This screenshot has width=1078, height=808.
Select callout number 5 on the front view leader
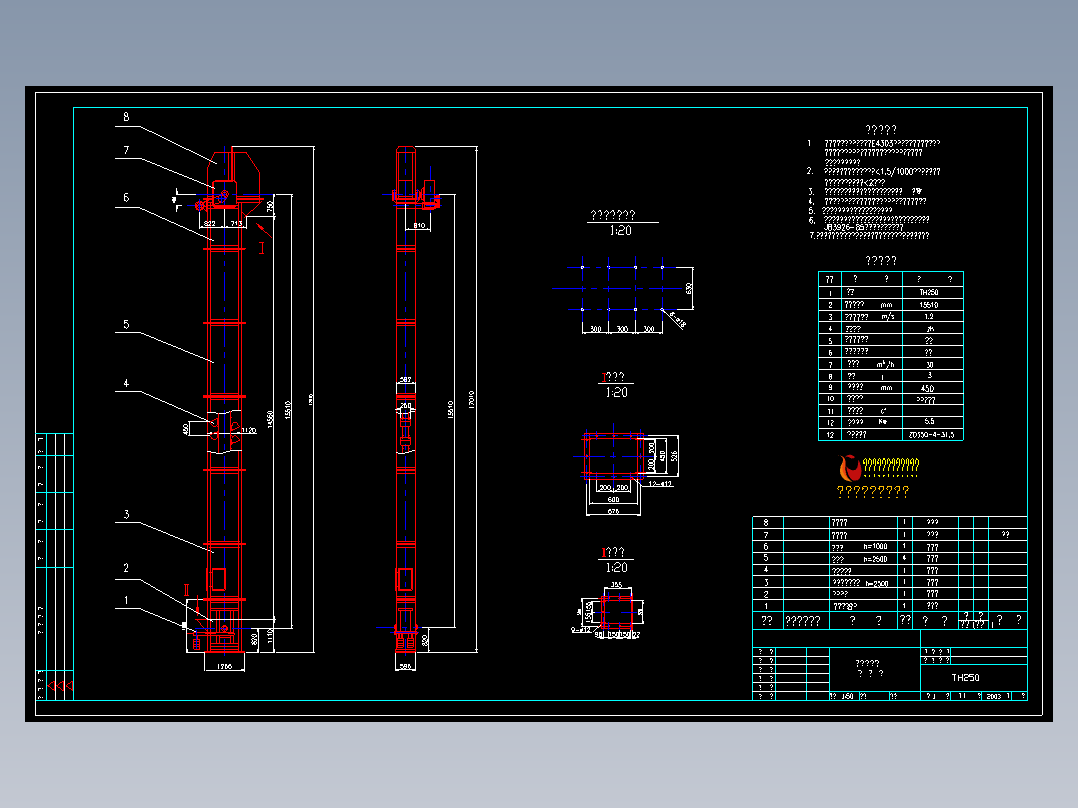(126, 324)
